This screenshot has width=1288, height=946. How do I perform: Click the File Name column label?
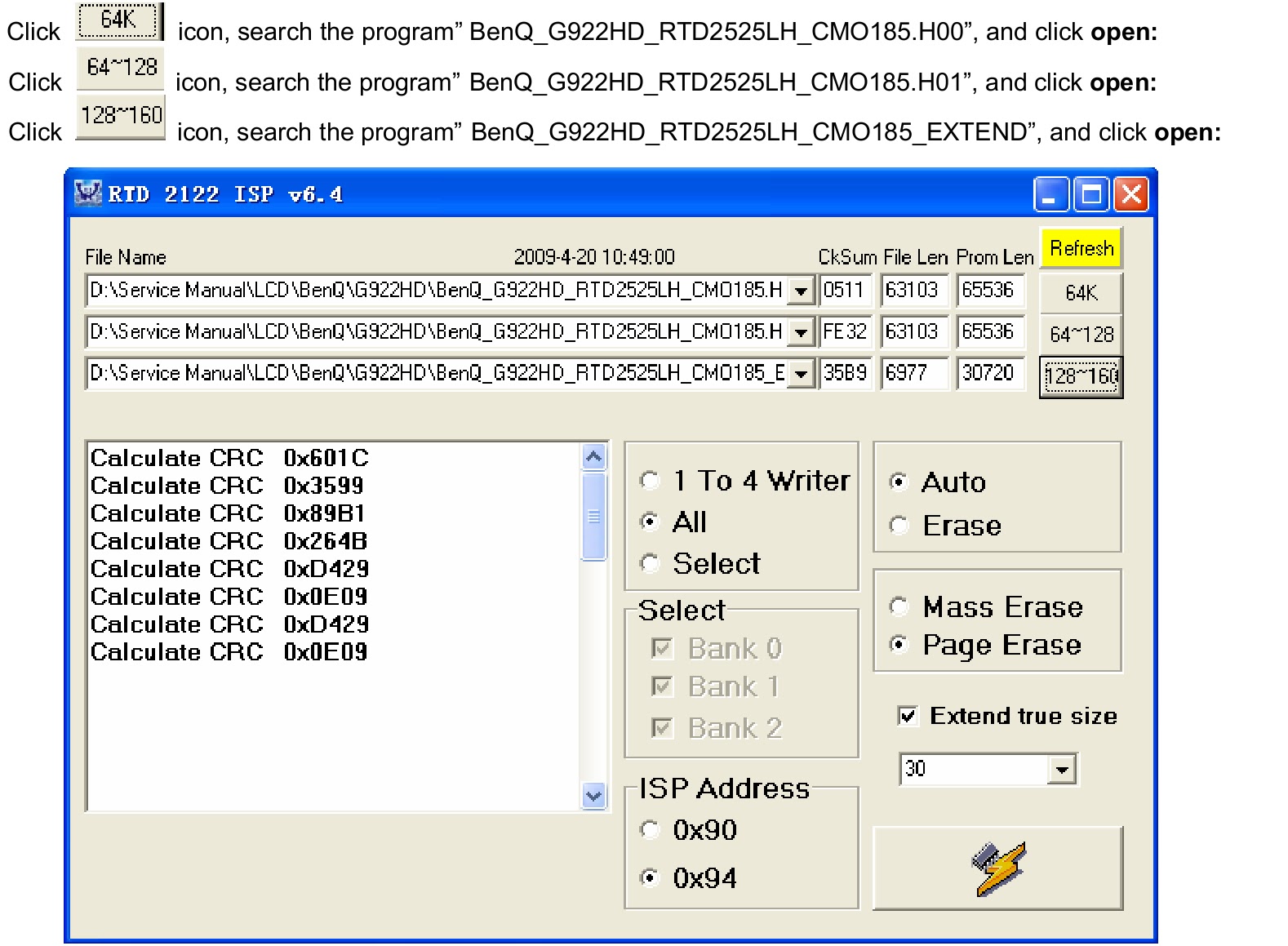tap(126, 258)
